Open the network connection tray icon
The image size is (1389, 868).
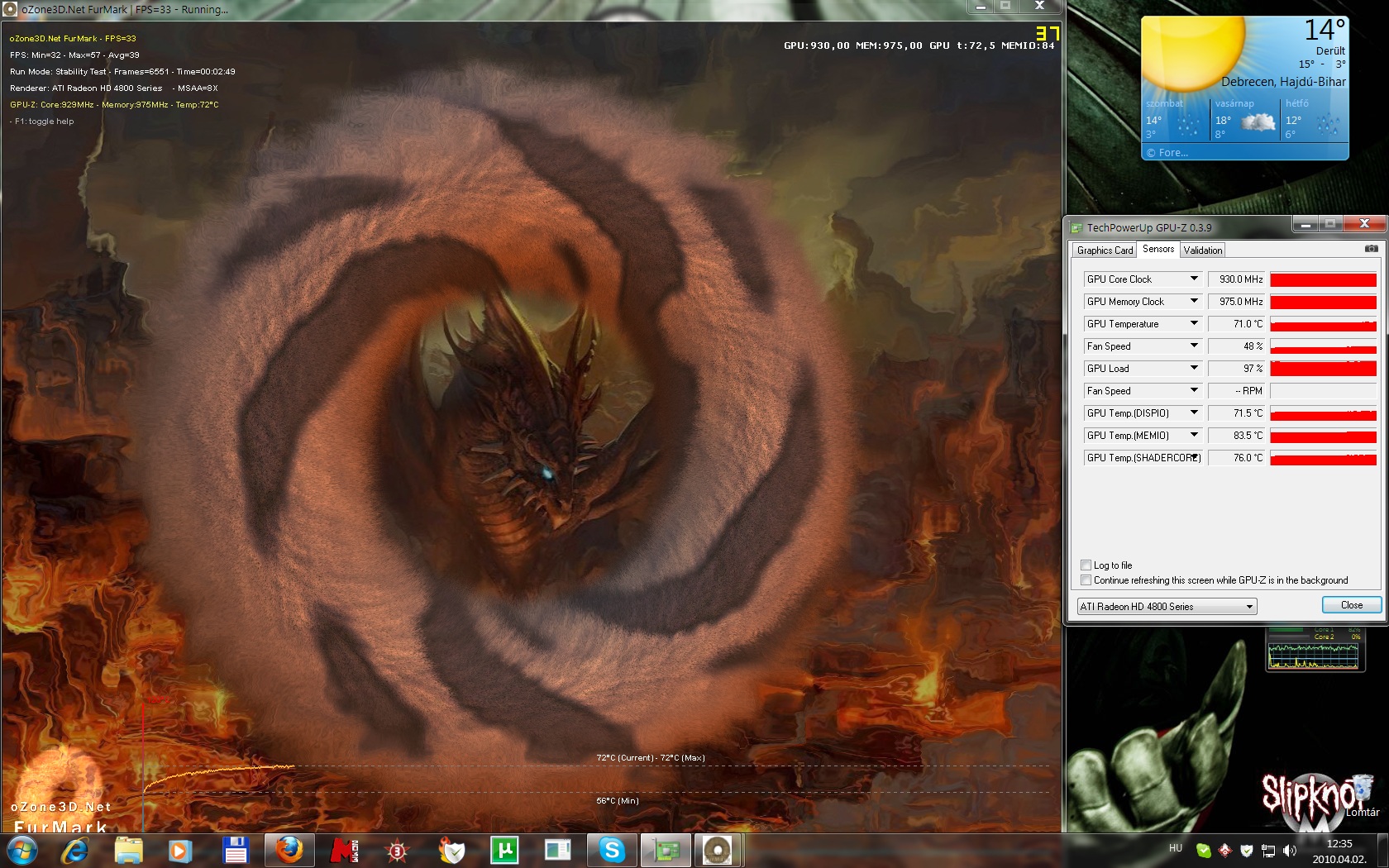click(1268, 850)
